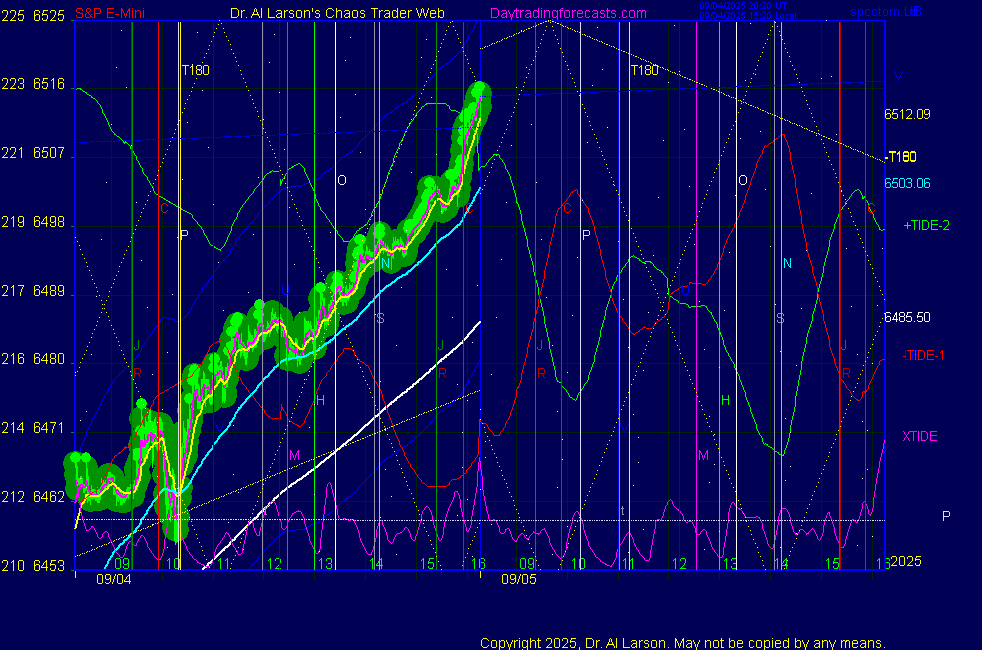The height and width of the screenshot is (650, 982).
Task: Click the -T180 label on right edge
Action: 901,157
